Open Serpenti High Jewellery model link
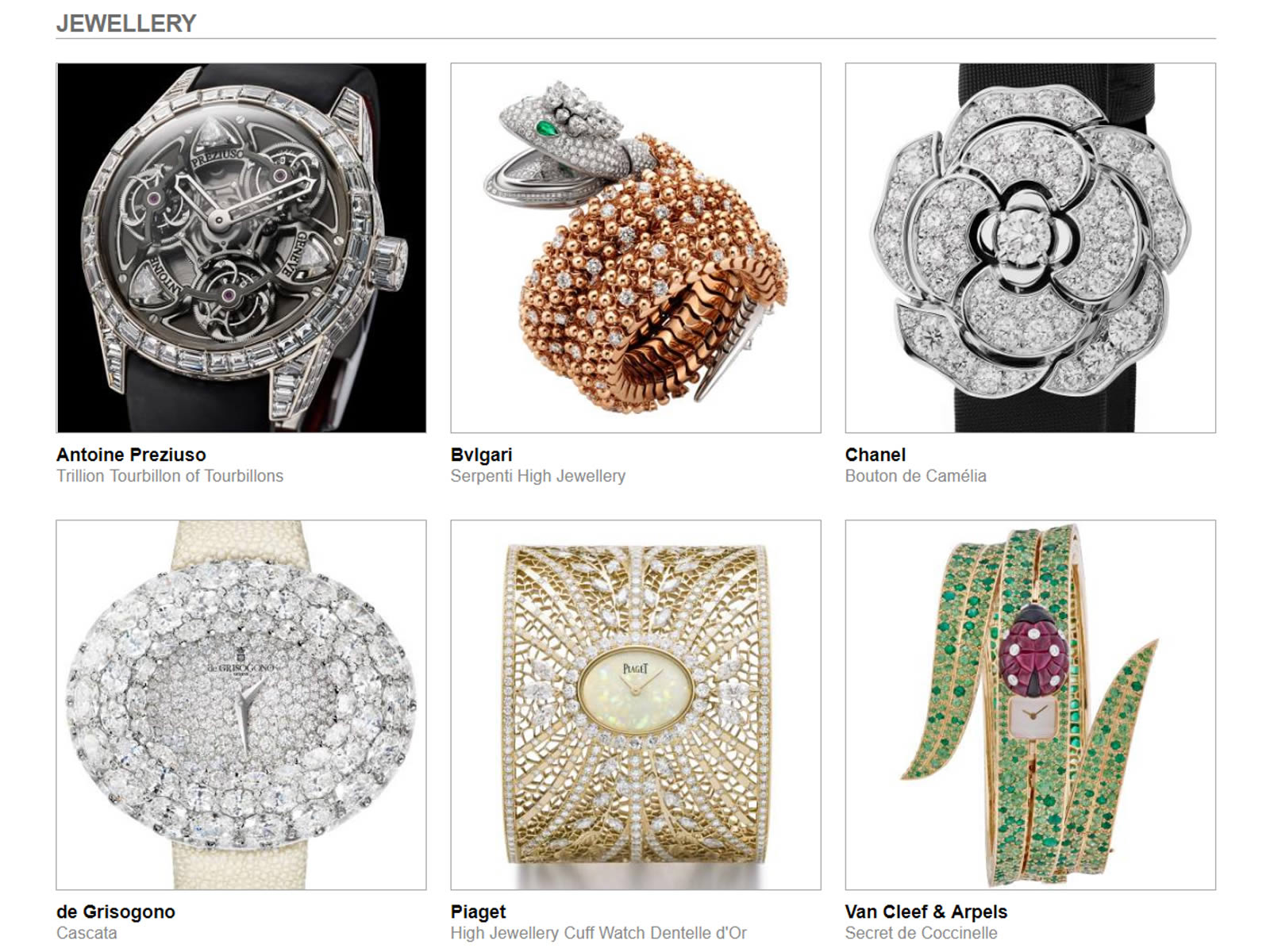 (x=538, y=476)
